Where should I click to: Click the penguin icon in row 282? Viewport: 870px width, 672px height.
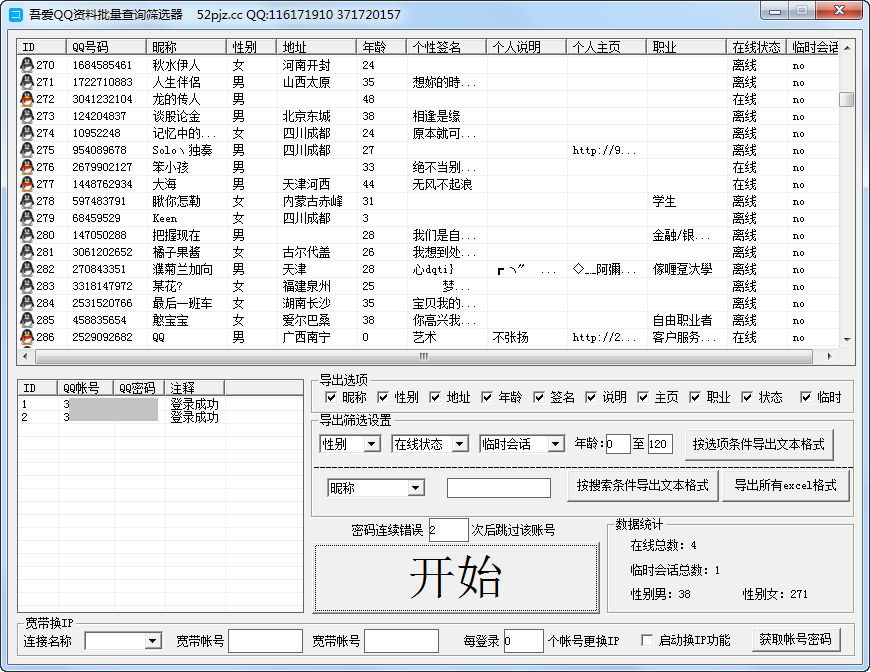point(27,269)
